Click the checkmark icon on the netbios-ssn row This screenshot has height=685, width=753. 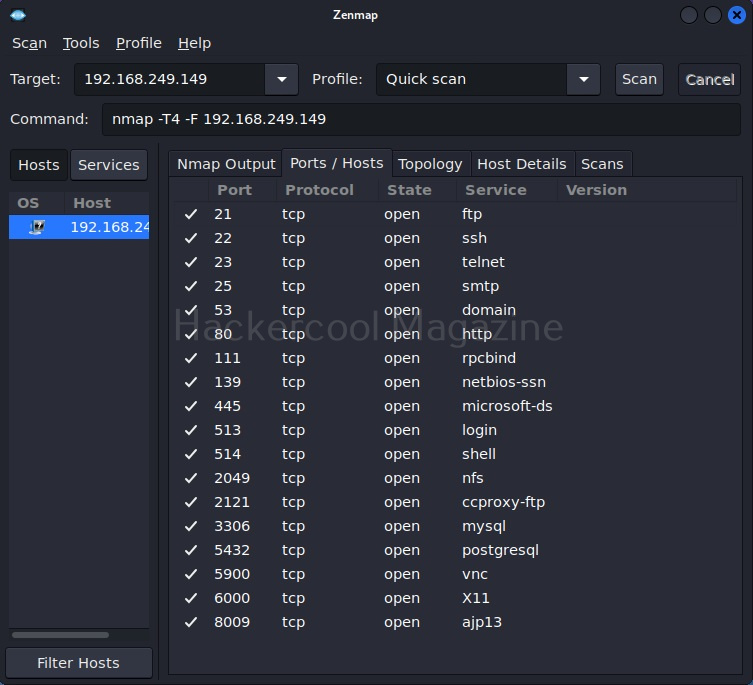[191, 382]
